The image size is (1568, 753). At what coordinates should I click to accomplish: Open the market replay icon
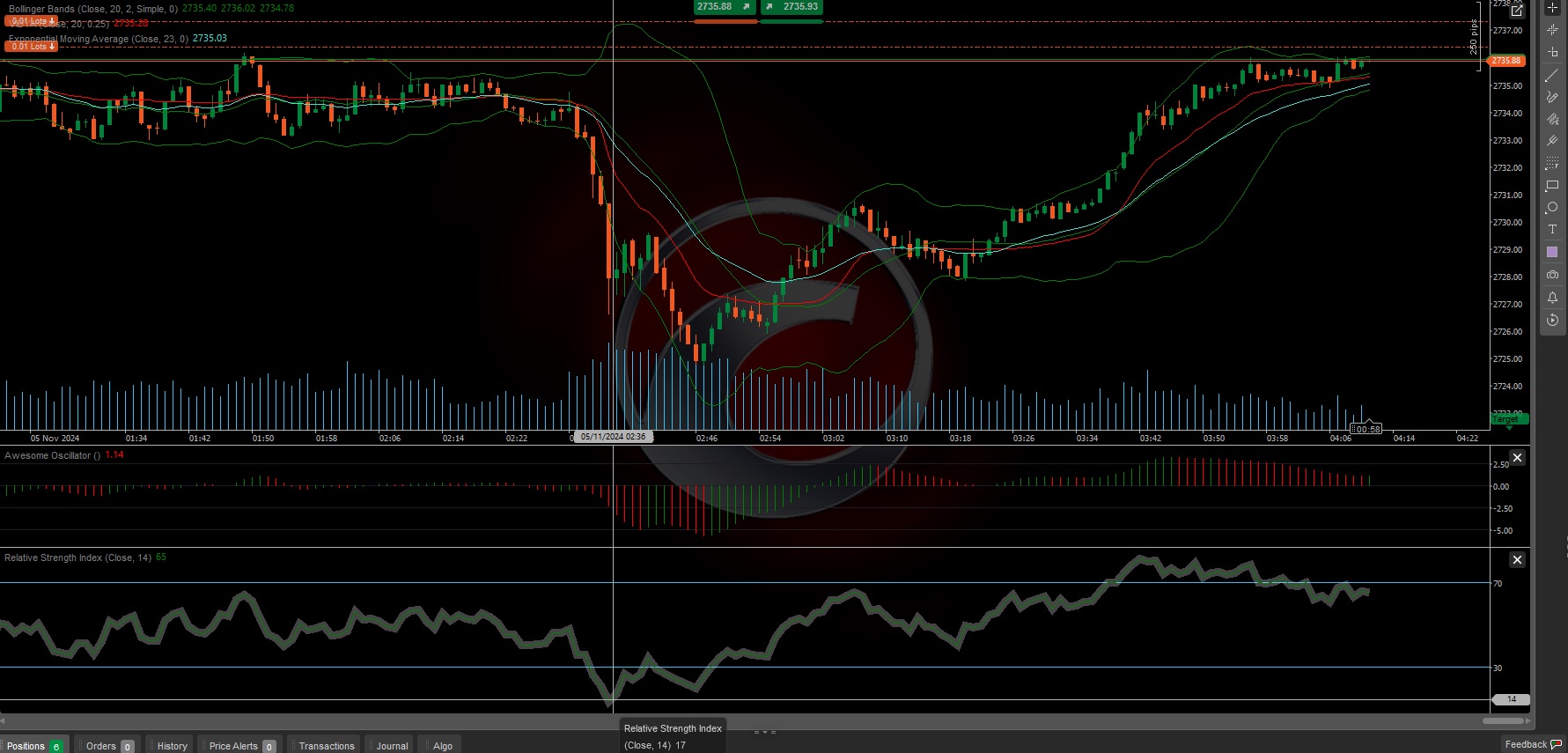(x=1552, y=320)
